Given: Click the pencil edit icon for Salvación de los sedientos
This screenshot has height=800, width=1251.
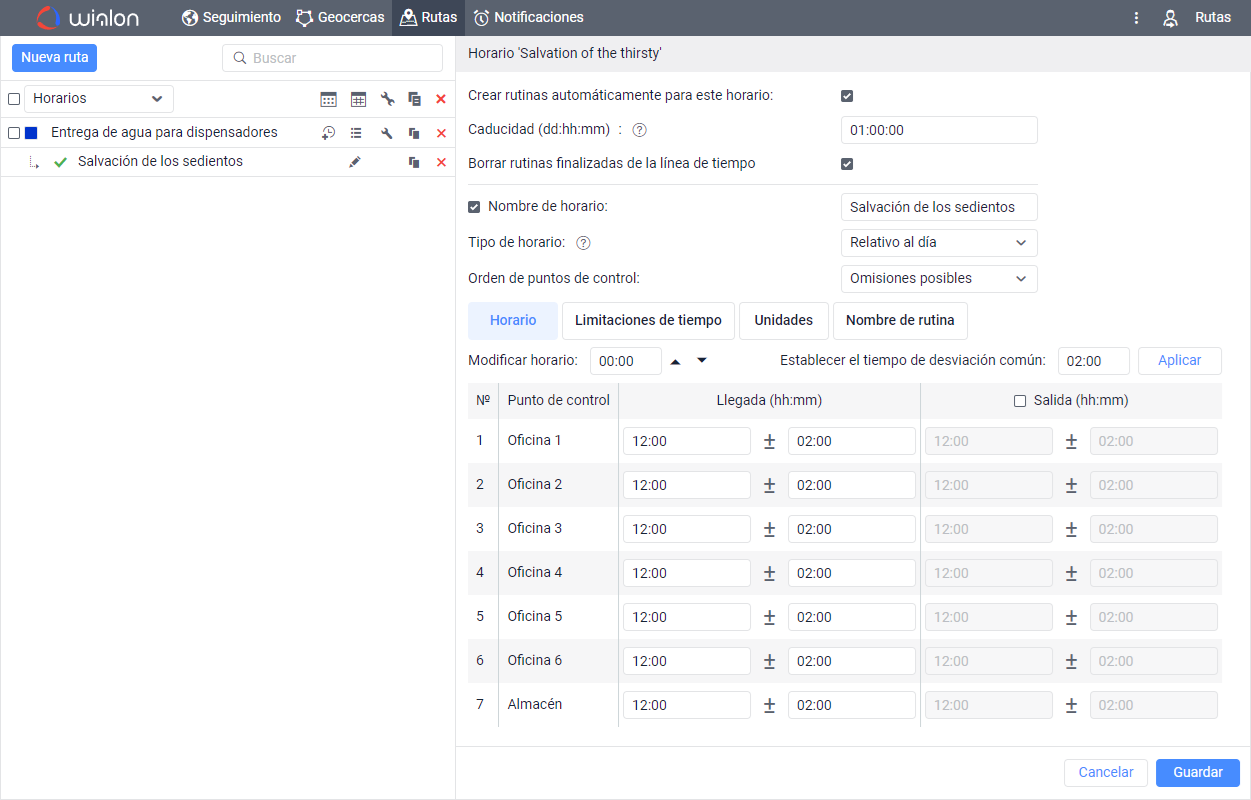Looking at the screenshot, I should point(355,162).
